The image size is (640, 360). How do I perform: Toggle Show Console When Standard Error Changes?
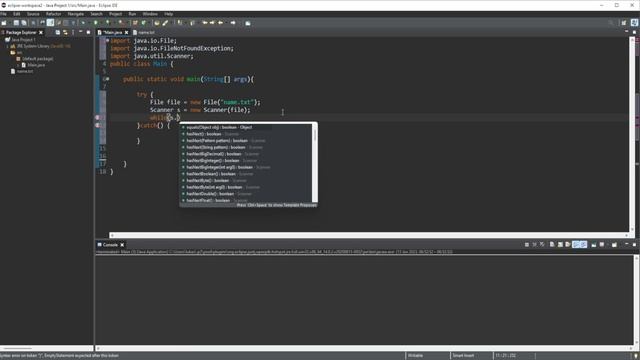(583, 244)
